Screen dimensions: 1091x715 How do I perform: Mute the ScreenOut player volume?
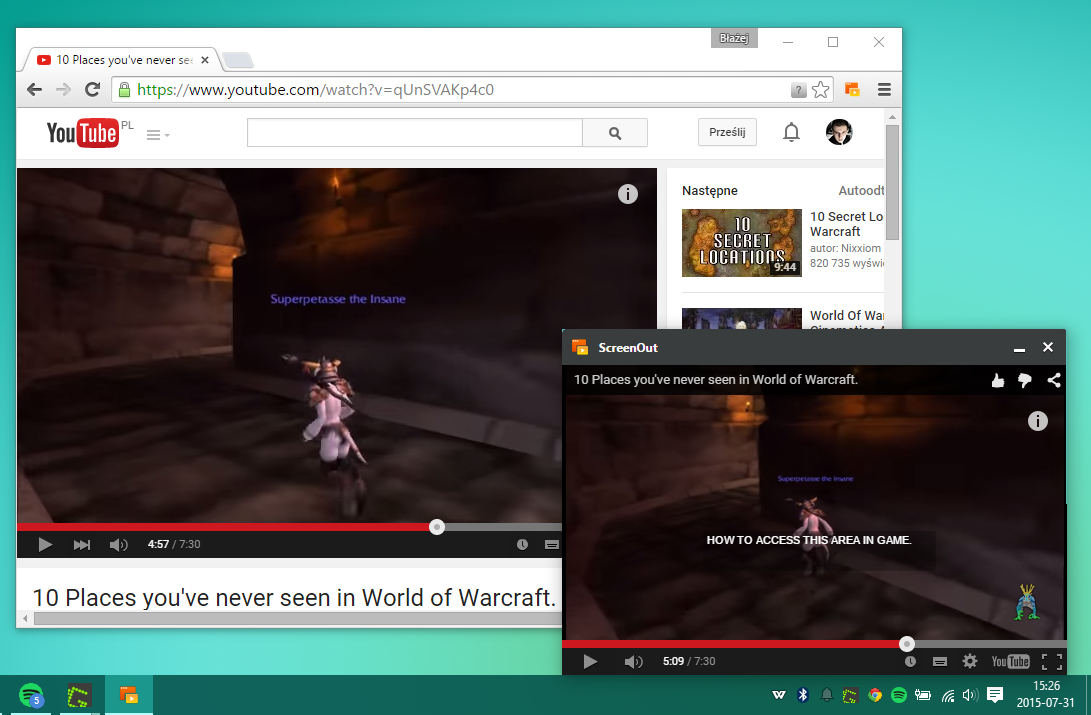point(633,661)
